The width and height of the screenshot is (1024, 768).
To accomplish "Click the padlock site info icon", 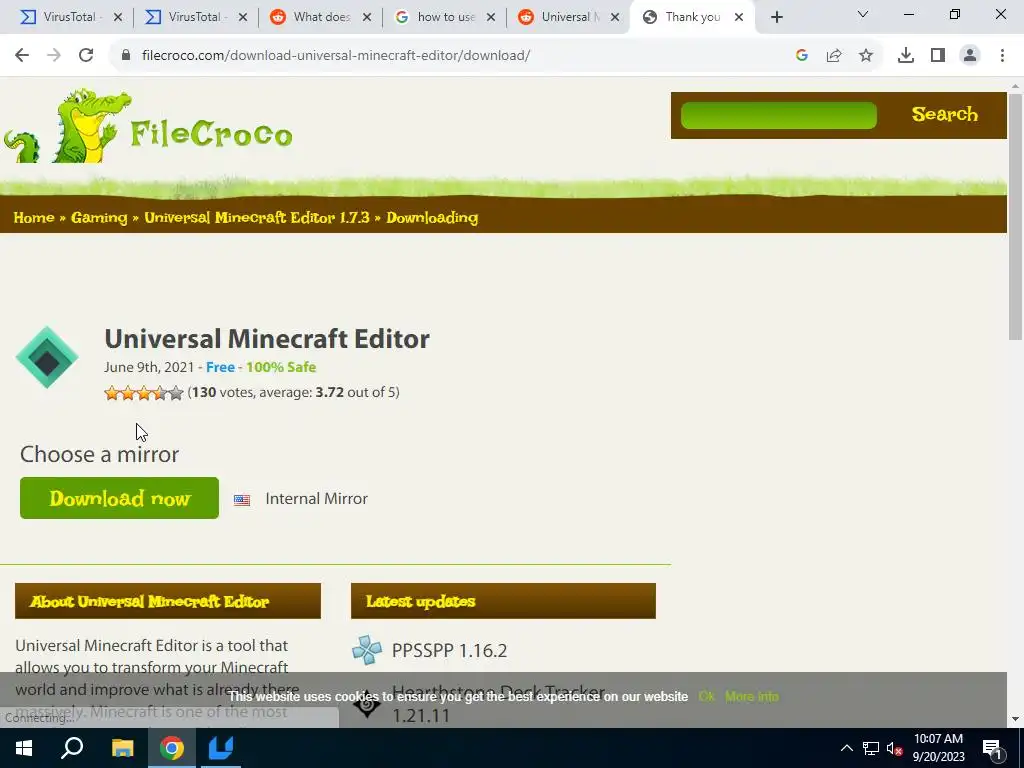I will 126,56.
